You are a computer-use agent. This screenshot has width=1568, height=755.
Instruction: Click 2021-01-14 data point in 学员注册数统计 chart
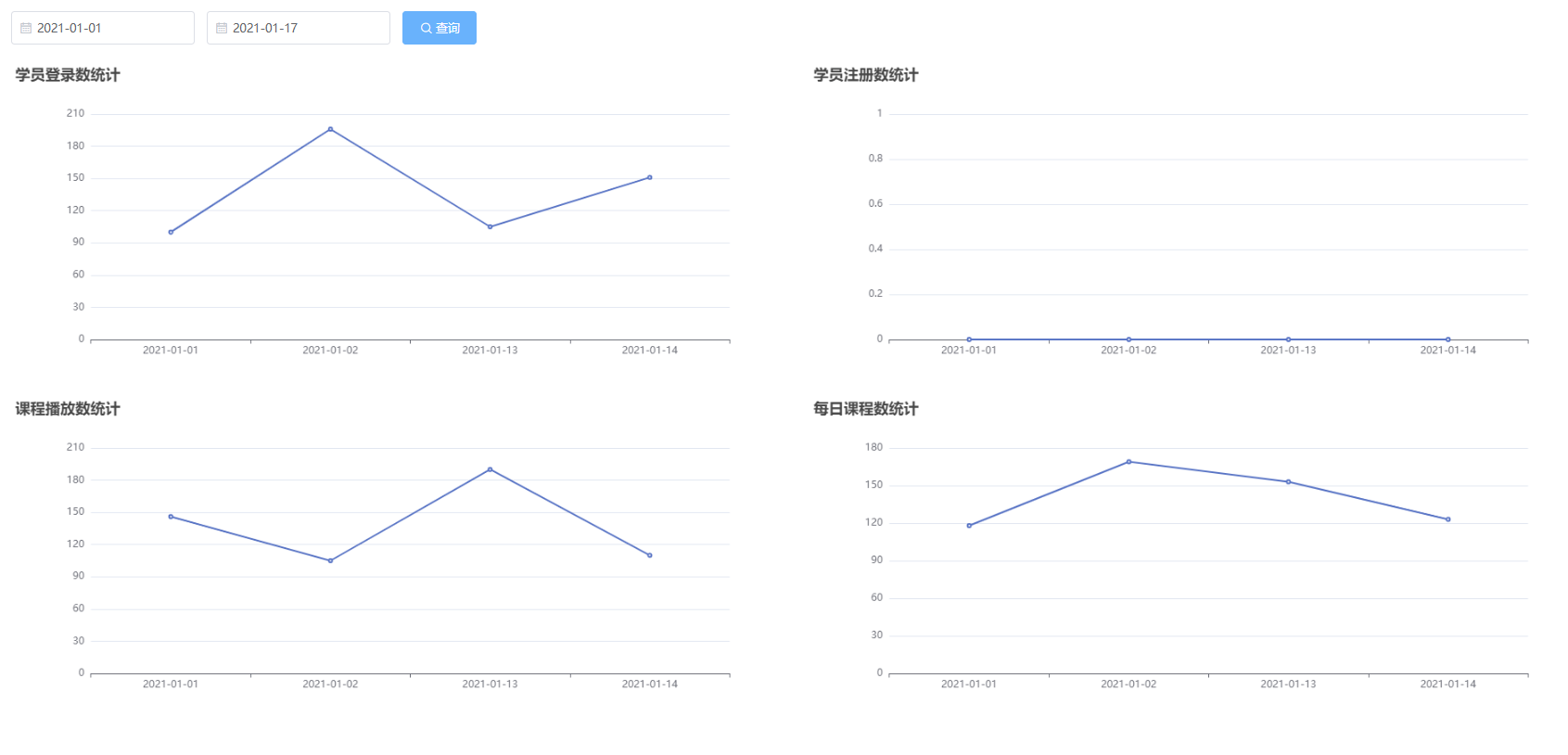tap(1448, 339)
